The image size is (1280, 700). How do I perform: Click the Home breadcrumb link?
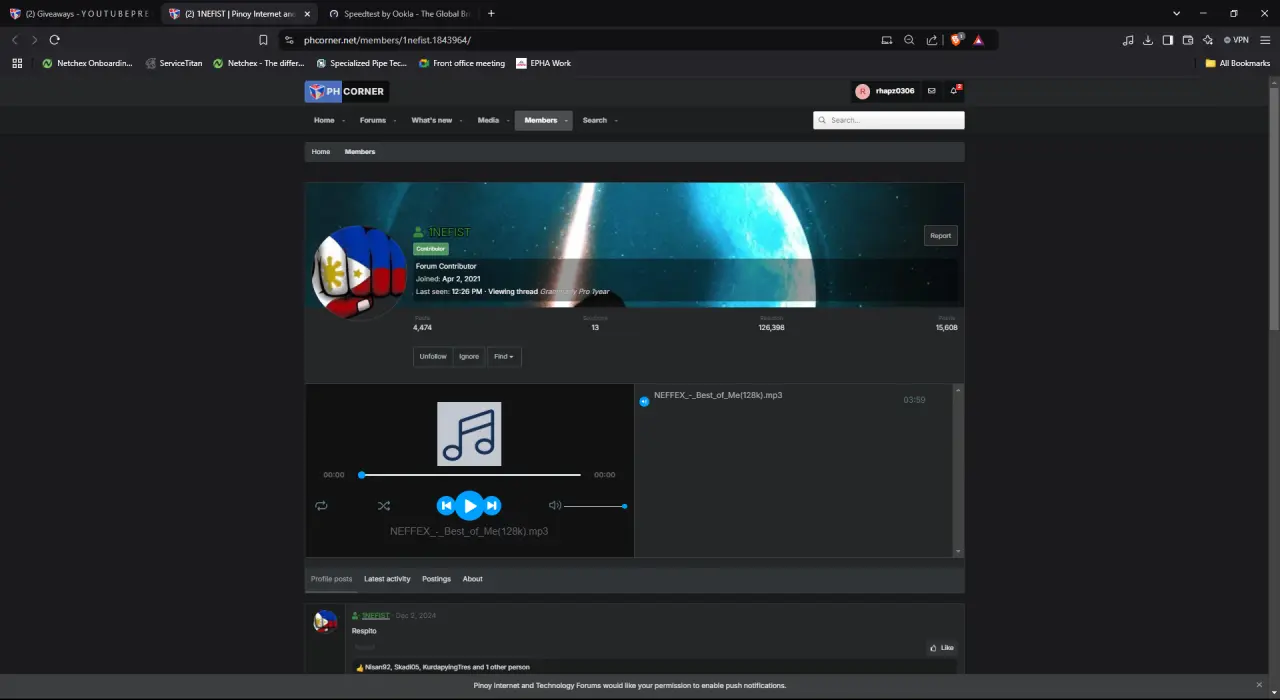tap(321, 152)
